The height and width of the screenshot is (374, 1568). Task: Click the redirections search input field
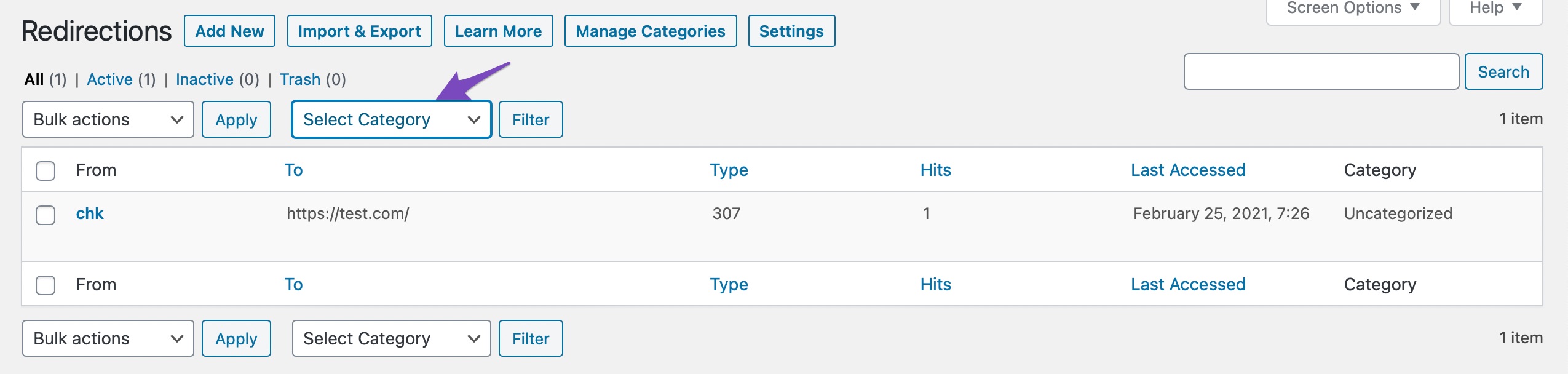click(x=1321, y=72)
